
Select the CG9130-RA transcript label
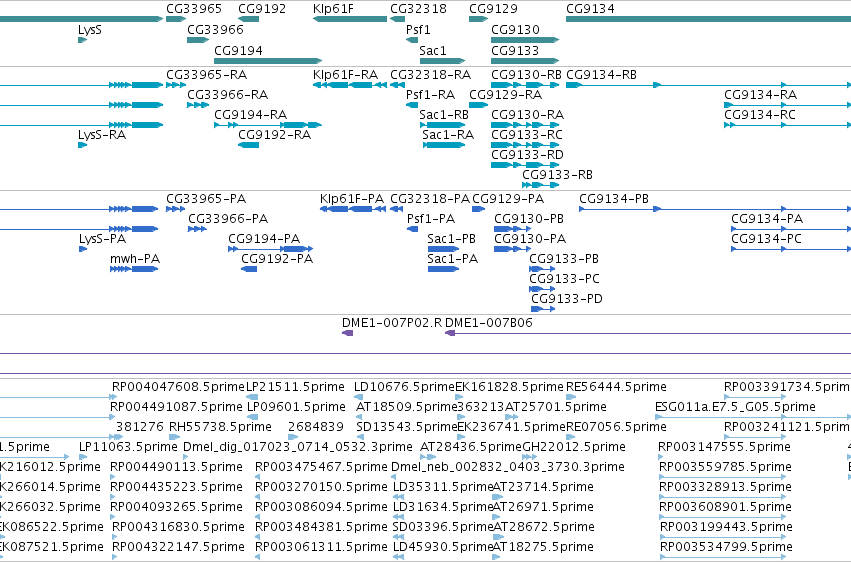528,114
